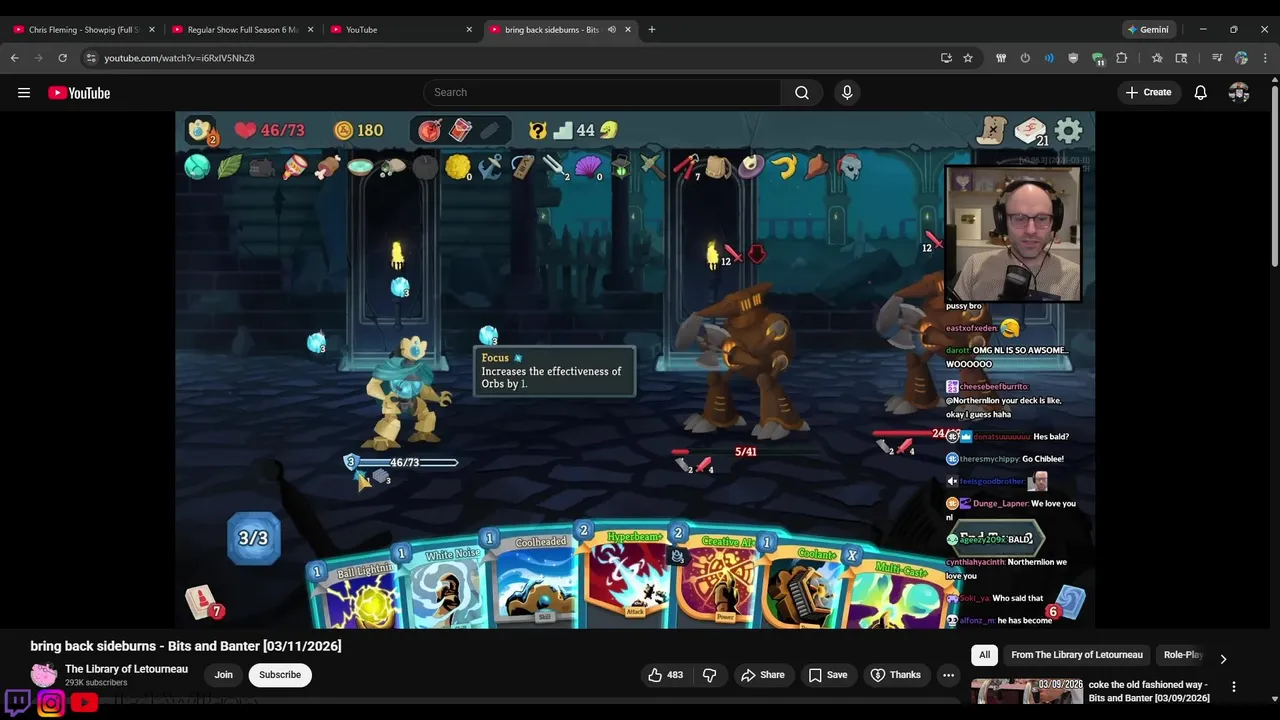Open the Chrome three-dot menu

[x=1265, y=58]
